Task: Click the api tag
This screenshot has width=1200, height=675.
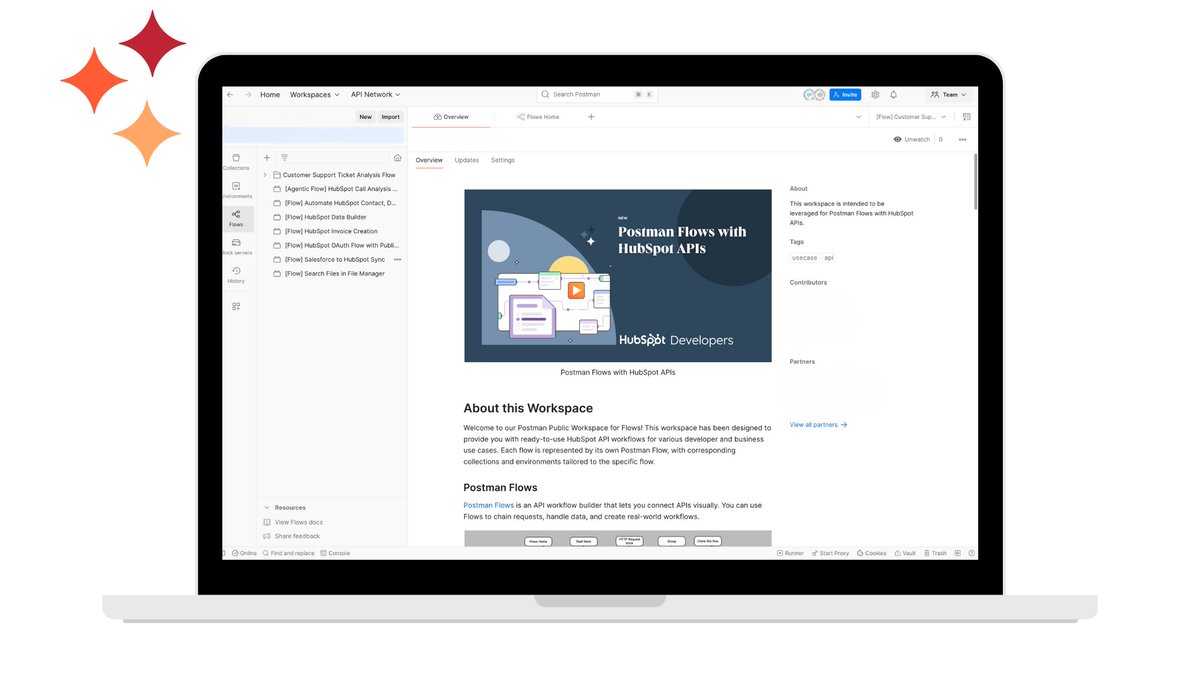Action: [x=829, y=258]
